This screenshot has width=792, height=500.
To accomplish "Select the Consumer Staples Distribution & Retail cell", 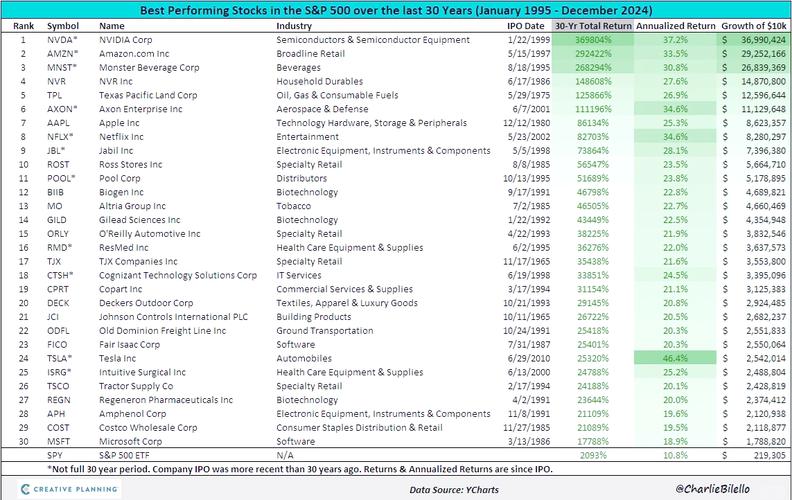I will click(359, 428).
